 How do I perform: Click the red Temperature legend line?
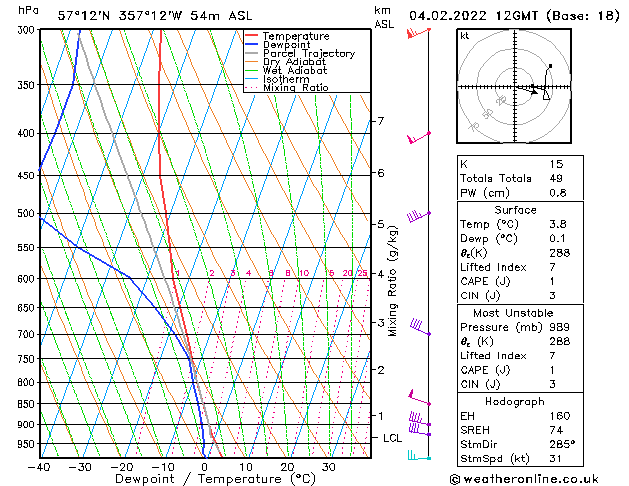click(x=251, y=36)
